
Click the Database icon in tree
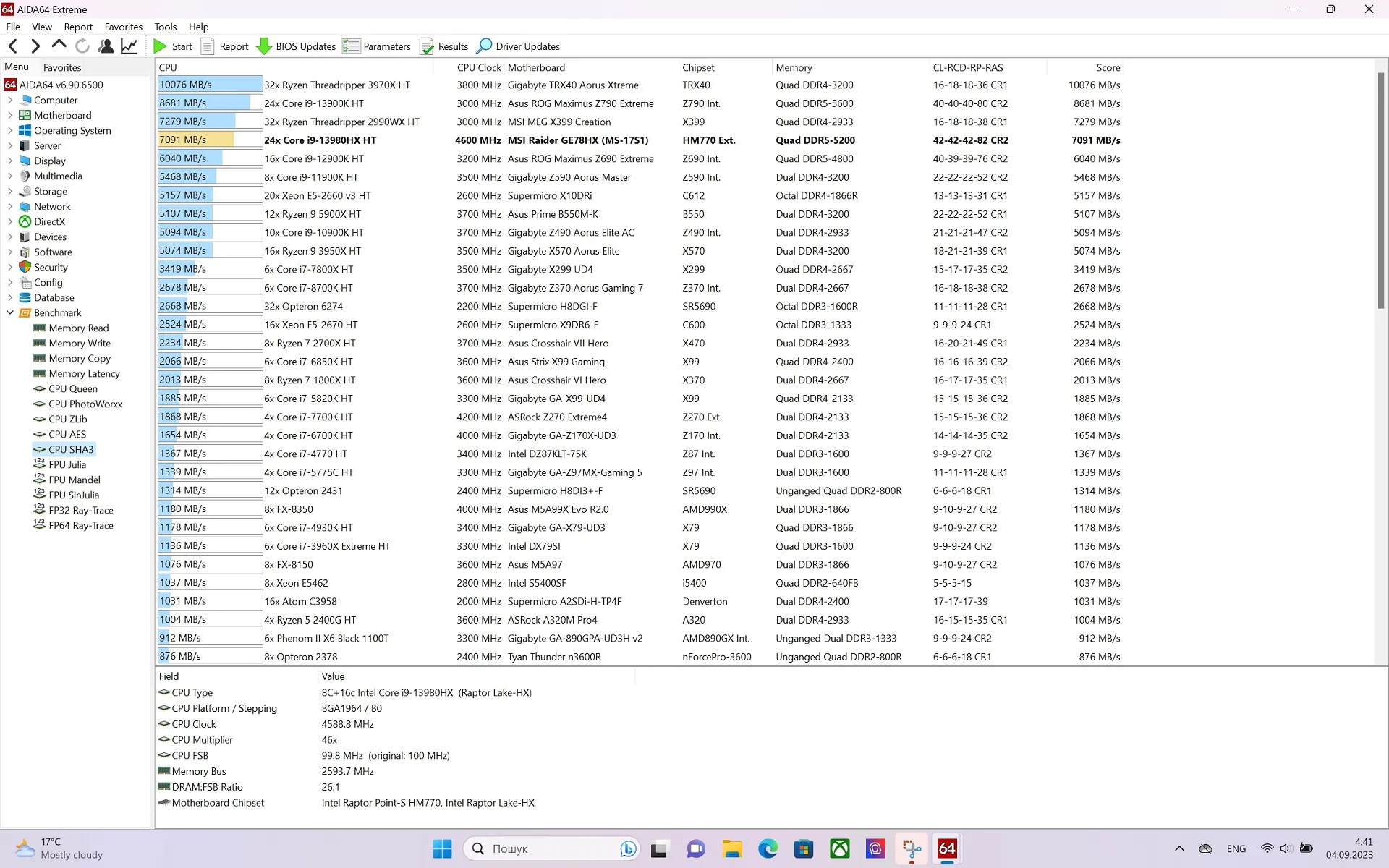(25, 298)
